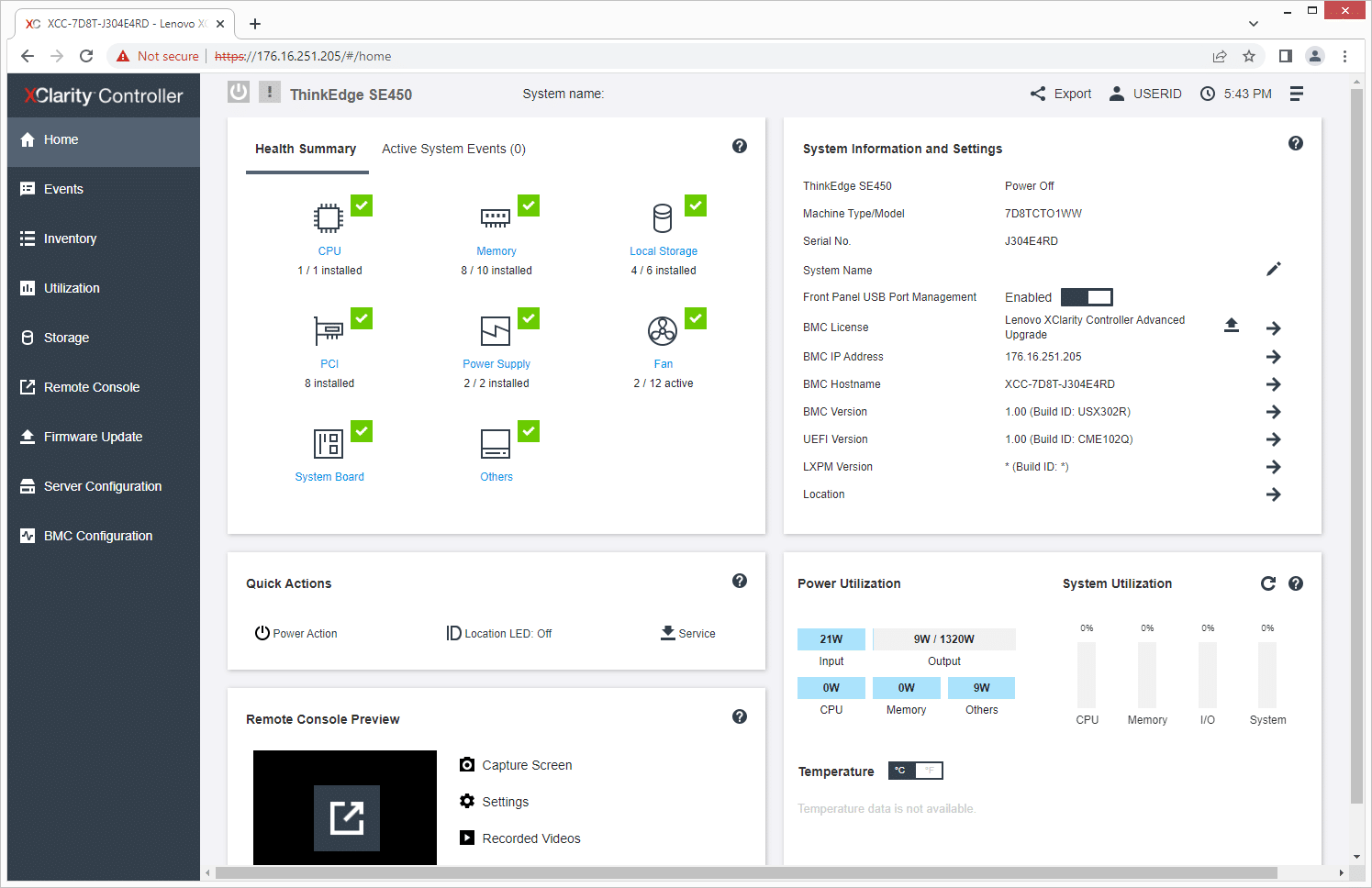Click the help icon in Quick Actions panel
This screenshot has height=888, width=1372.
click(740, 581)
